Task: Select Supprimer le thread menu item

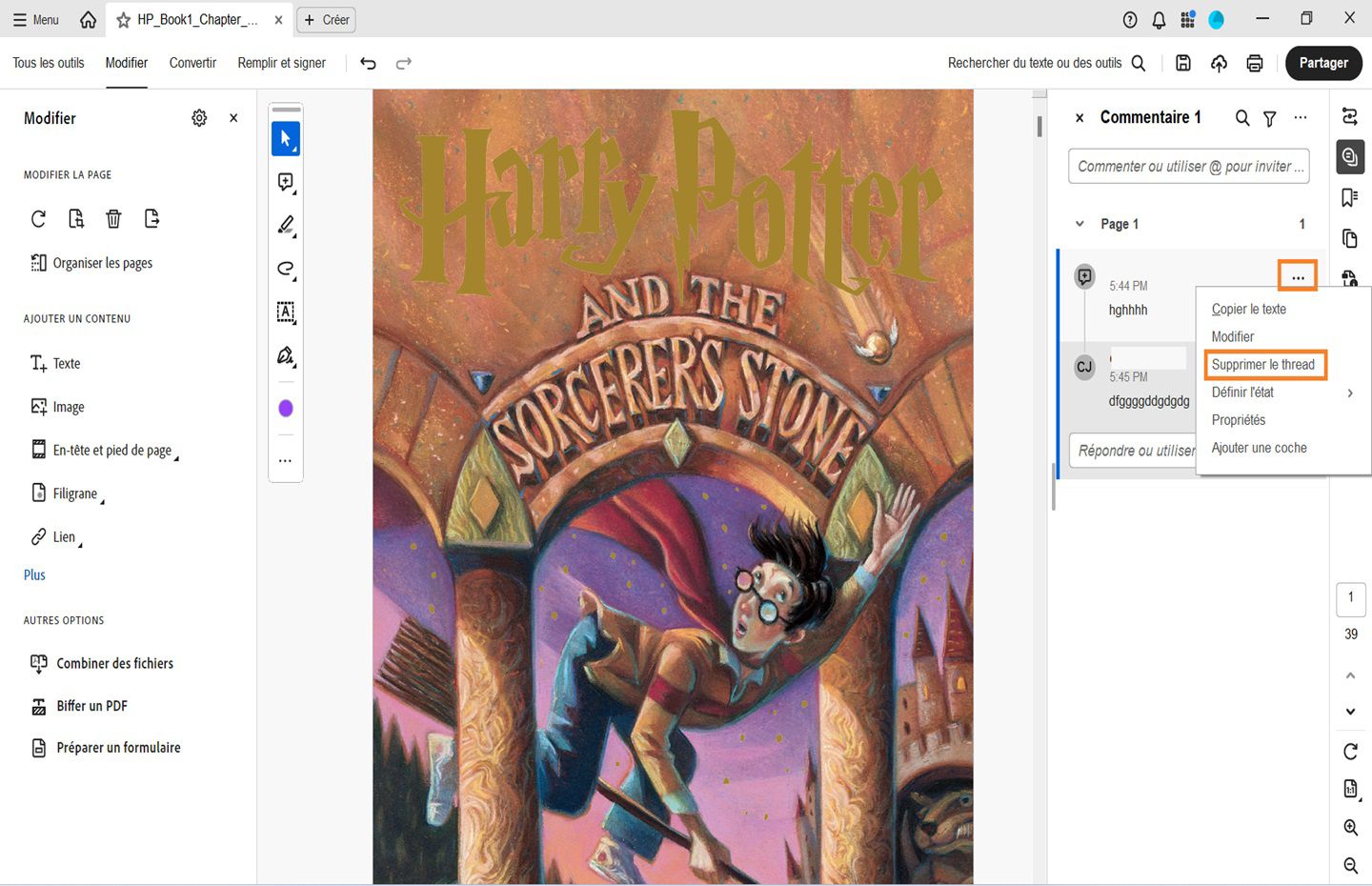Action: pyautogui.click(x=1263, y=365)
